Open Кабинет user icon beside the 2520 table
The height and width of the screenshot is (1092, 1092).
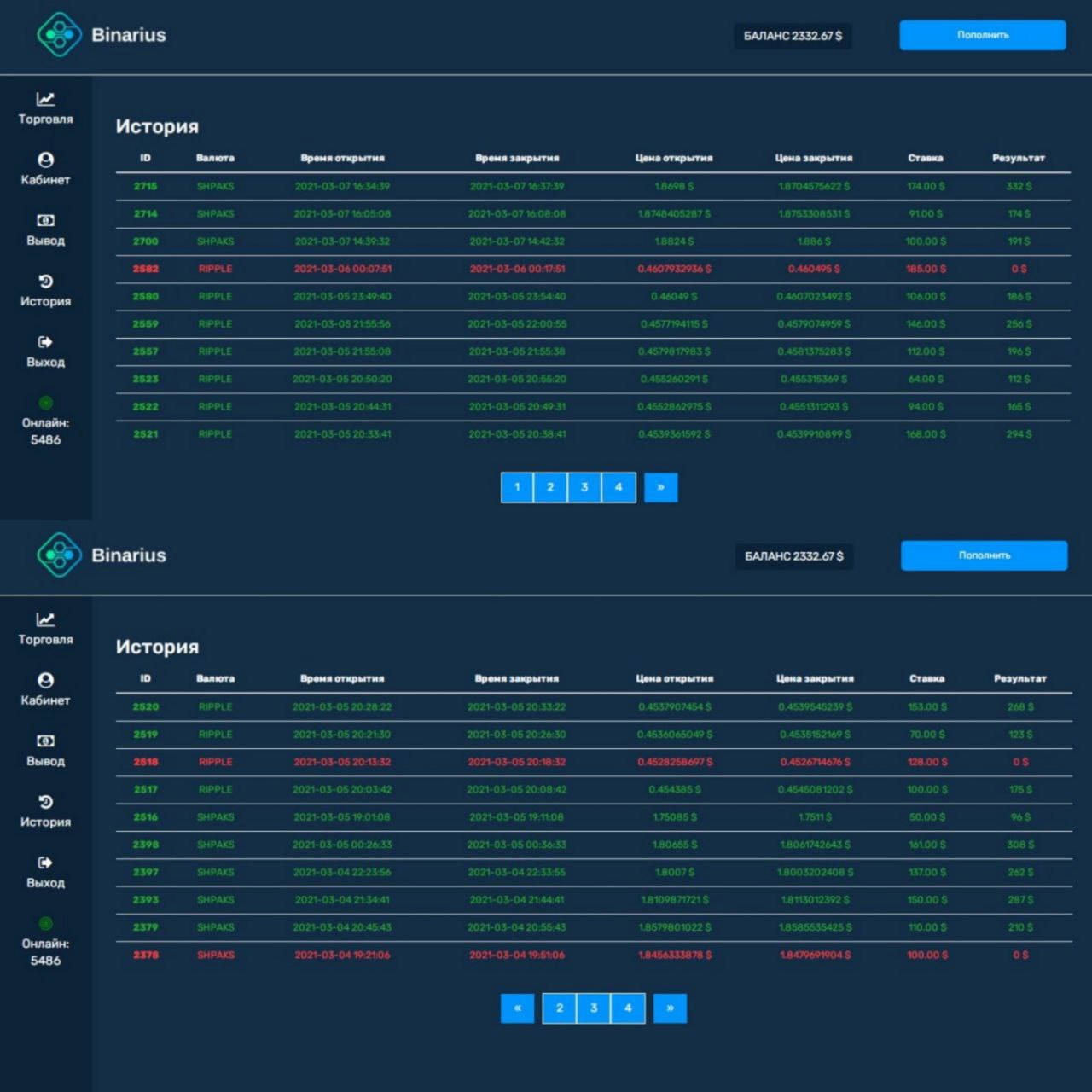(x=45, y=680)
